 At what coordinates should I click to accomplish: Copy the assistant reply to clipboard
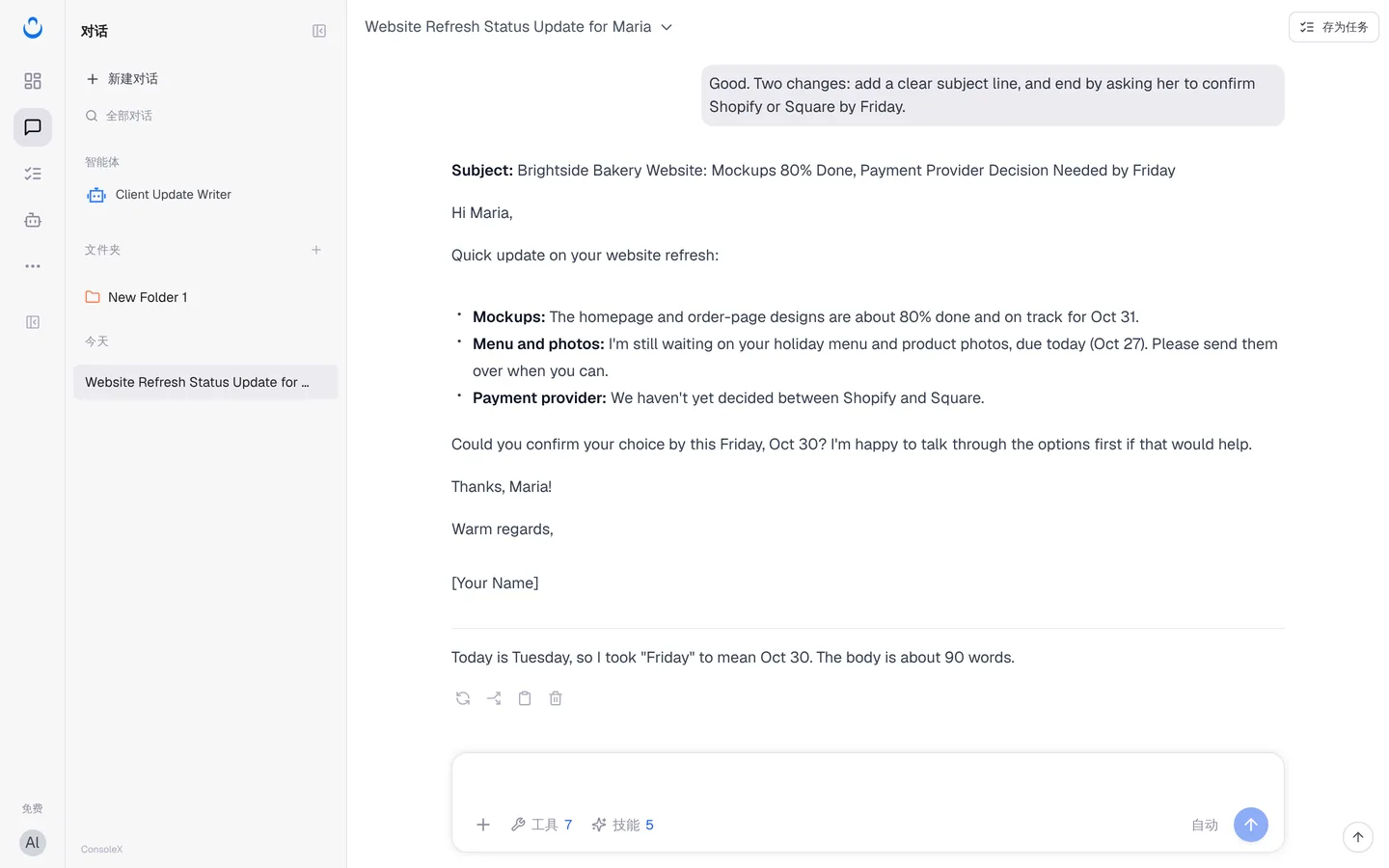[525, 698]
